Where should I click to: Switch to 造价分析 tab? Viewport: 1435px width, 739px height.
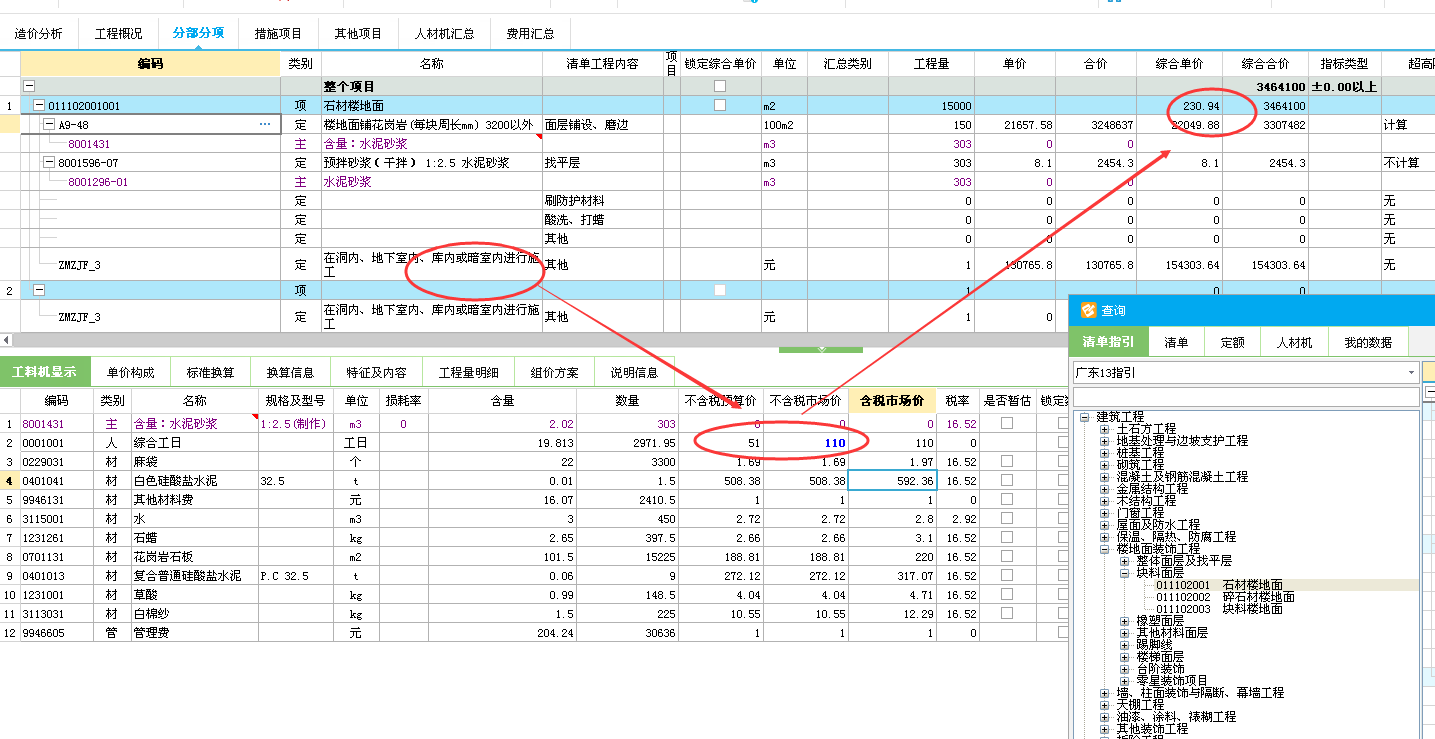point(38,33)
